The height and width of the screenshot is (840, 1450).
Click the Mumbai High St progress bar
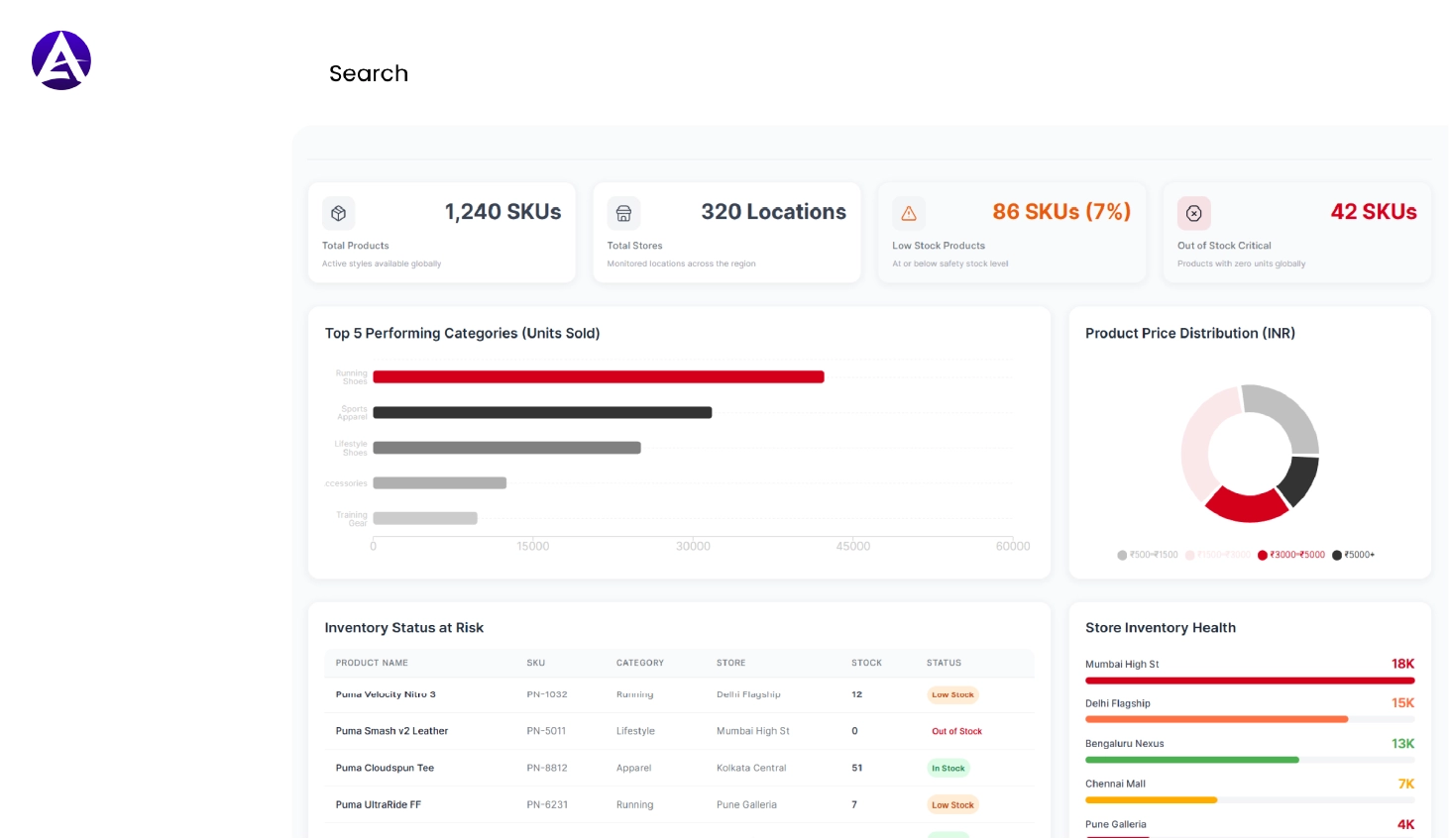click(x=1249, y=681)
